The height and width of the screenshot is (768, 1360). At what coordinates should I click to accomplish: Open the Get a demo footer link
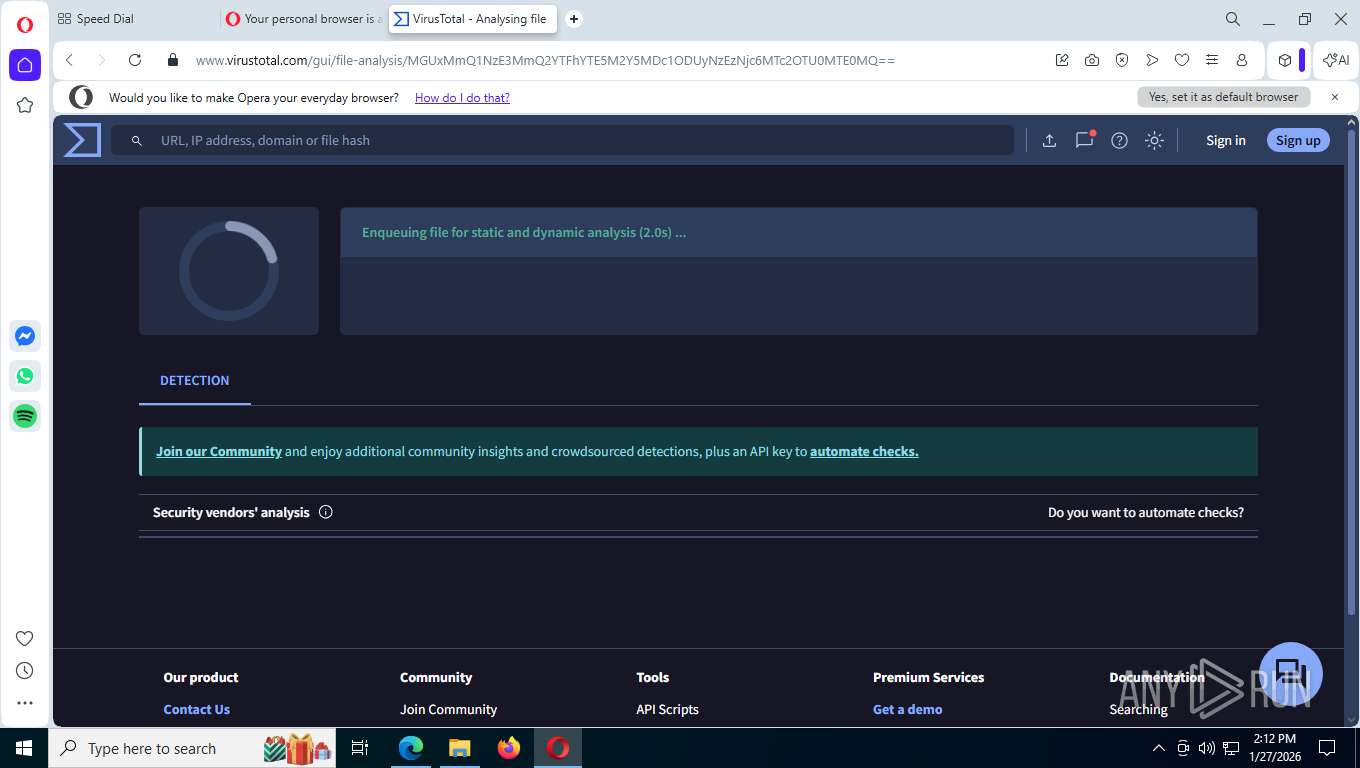click(x=907, y=710)
